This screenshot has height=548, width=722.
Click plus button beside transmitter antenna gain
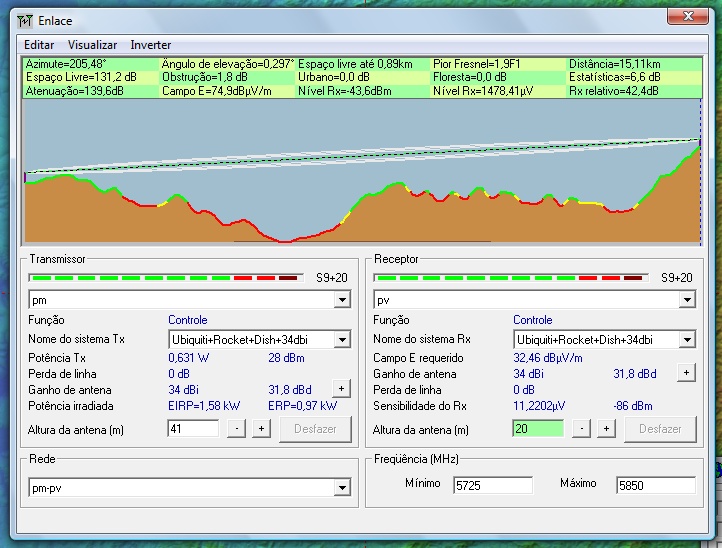[x=341, y=388]
